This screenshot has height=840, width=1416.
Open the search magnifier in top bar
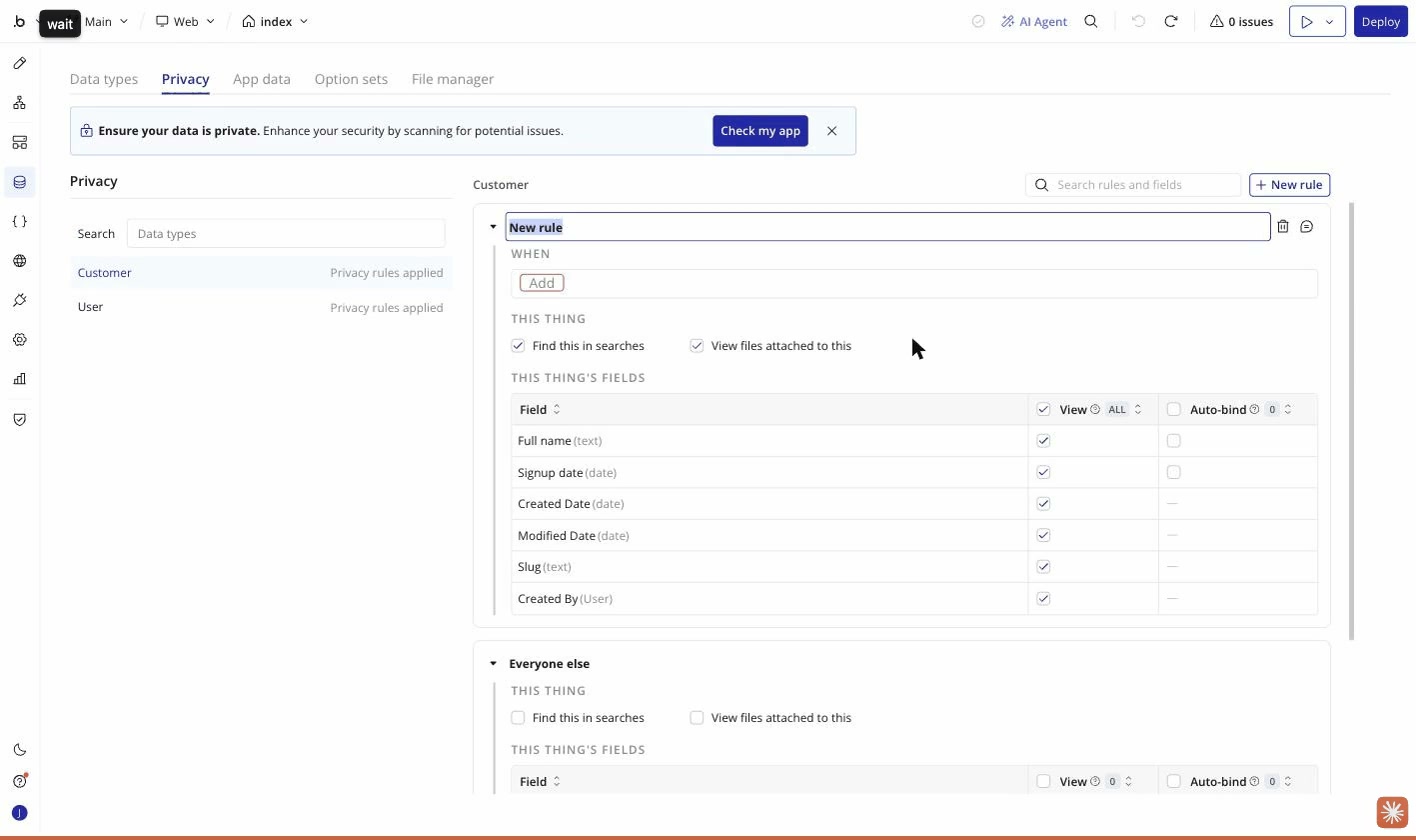(x=1091, y=21)
